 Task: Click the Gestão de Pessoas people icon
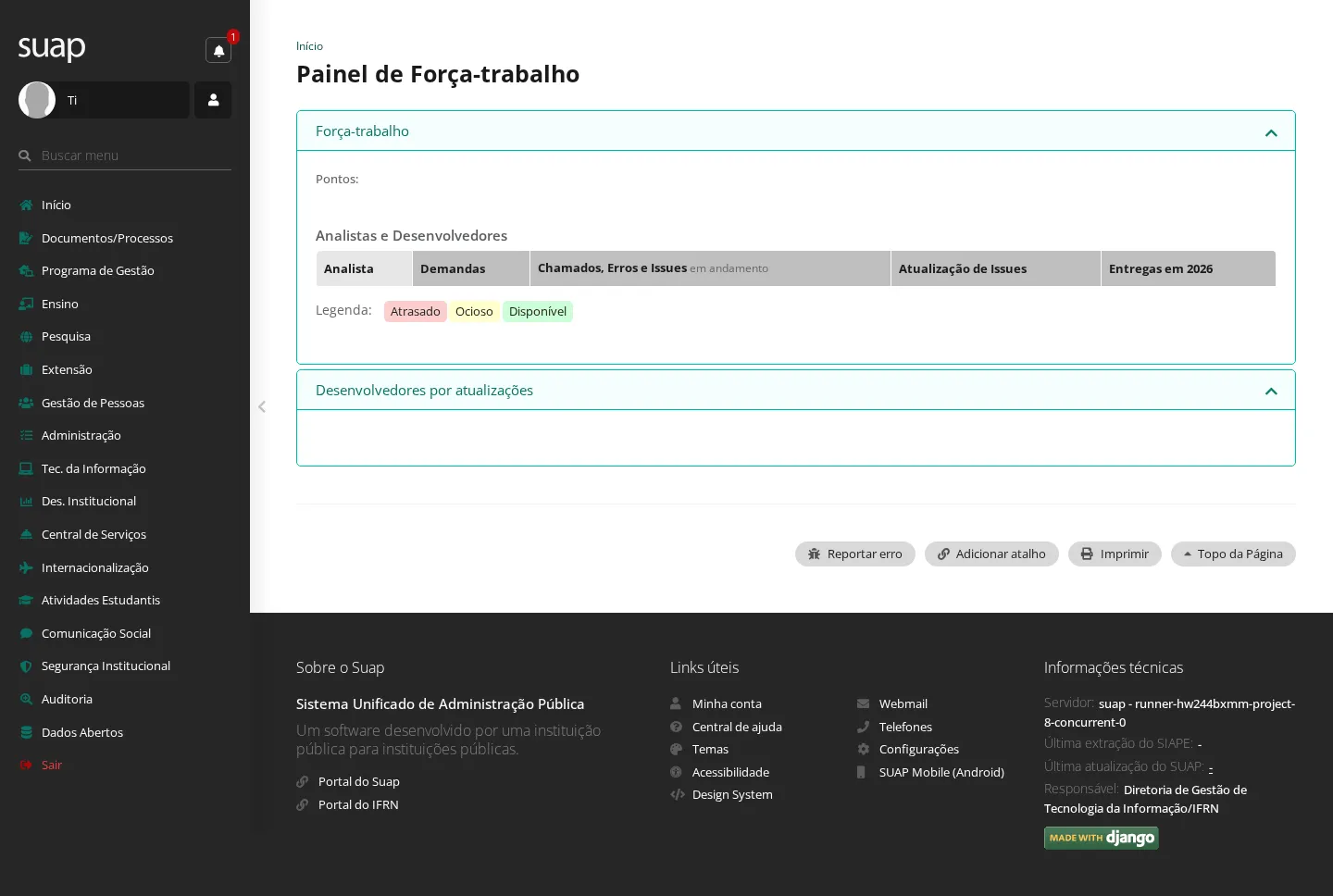click(26, 403)
